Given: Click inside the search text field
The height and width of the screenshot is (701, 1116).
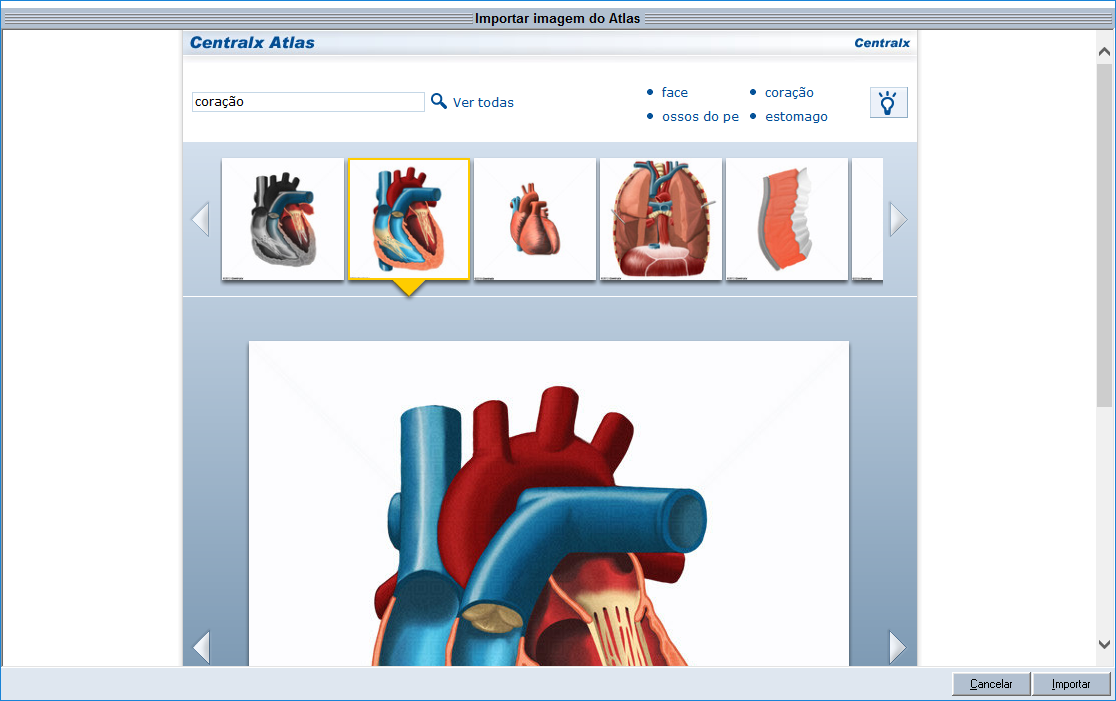Looking at the screenshot, I should 308,102.
